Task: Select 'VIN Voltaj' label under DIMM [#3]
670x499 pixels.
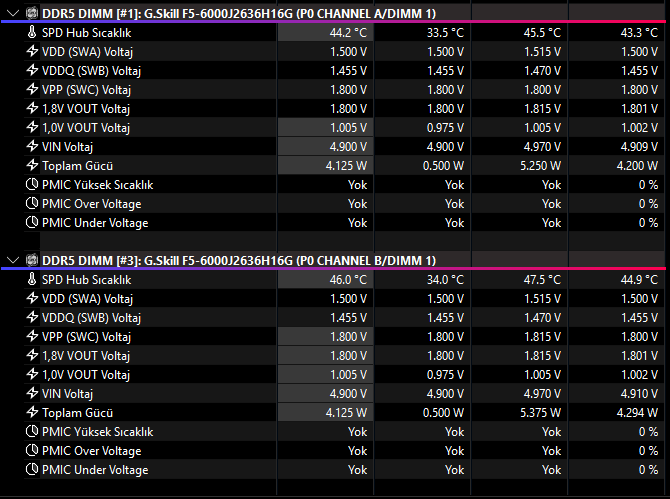Action: [x=67, y=394]
